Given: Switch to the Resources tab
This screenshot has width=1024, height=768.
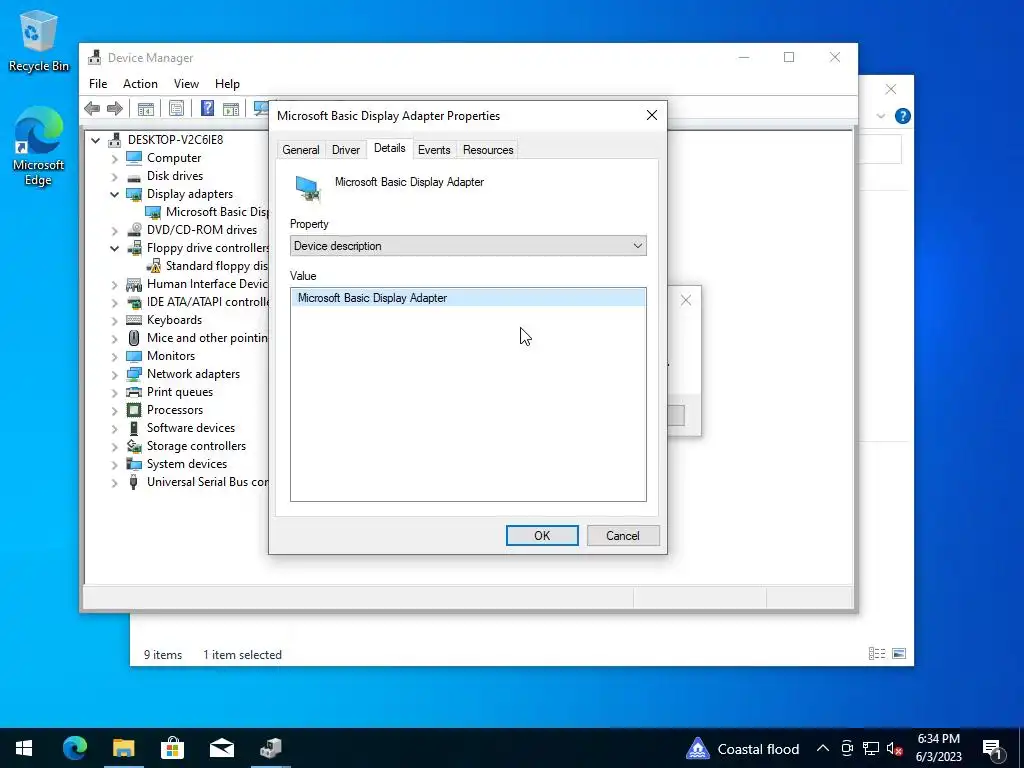Looking at the screenshot, I should [488, 150].
